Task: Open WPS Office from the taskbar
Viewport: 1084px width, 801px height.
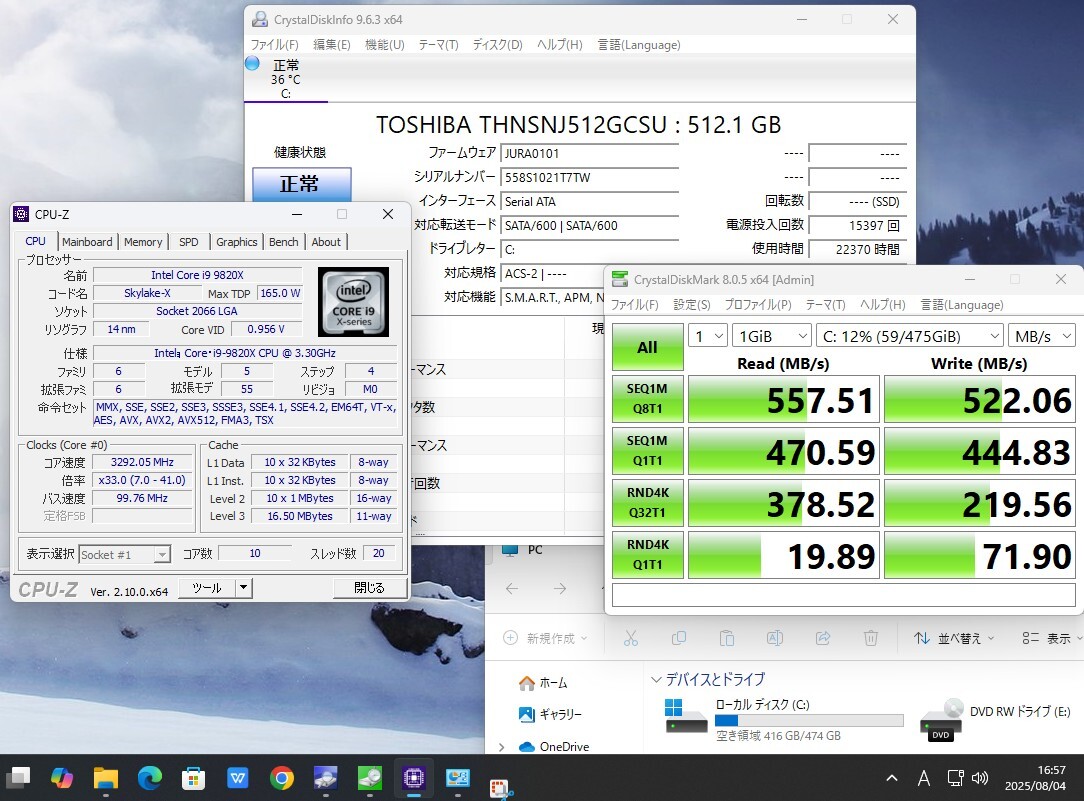Action: [x=238, y=778]
